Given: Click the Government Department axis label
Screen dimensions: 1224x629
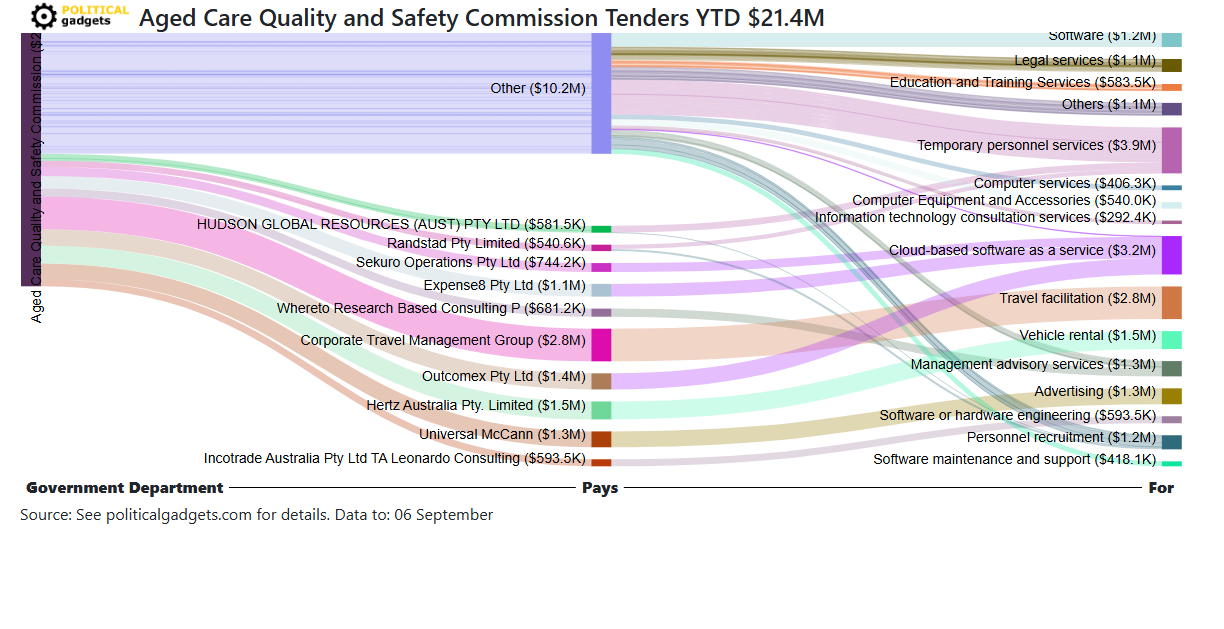Looking at the screenshot, I should tap(124, 488).
